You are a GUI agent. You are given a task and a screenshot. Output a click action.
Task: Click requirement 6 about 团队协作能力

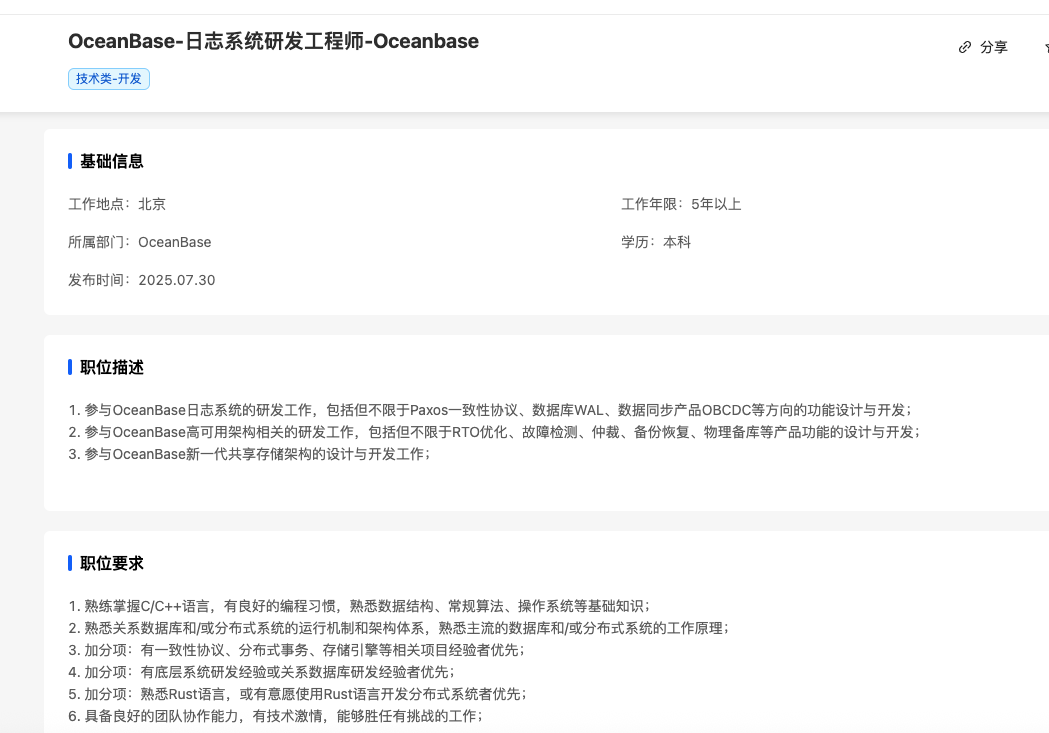coord(276,716)
